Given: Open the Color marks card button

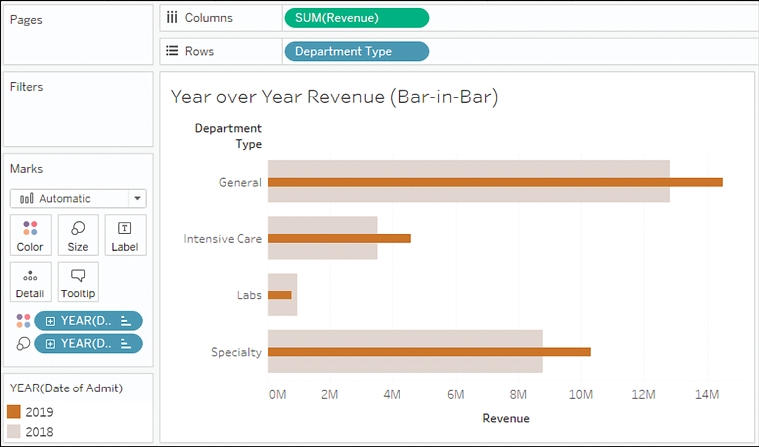Looking at the screenshot, I should pos(30,235).
